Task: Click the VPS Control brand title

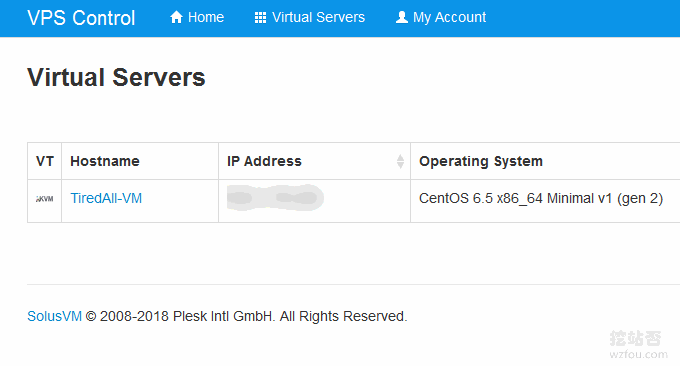Action: 81,18
